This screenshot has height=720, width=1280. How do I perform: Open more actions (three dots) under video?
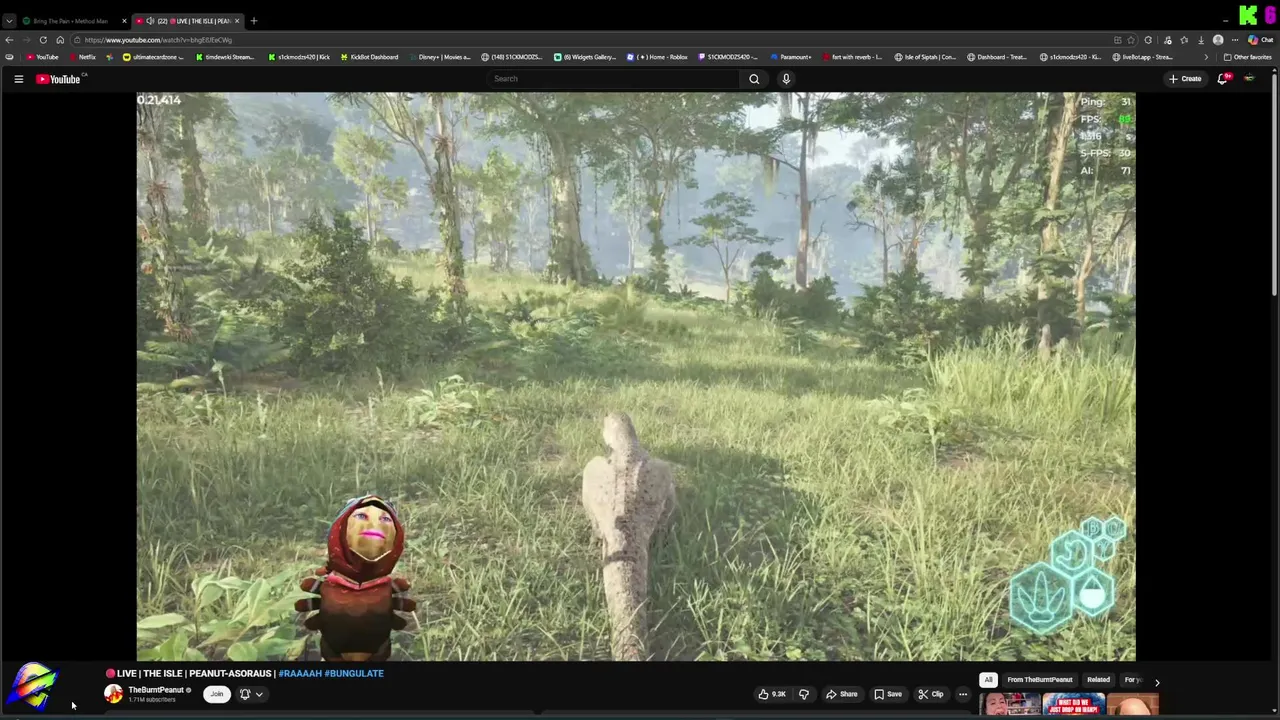pyautogui.click(x=963, y=694)
